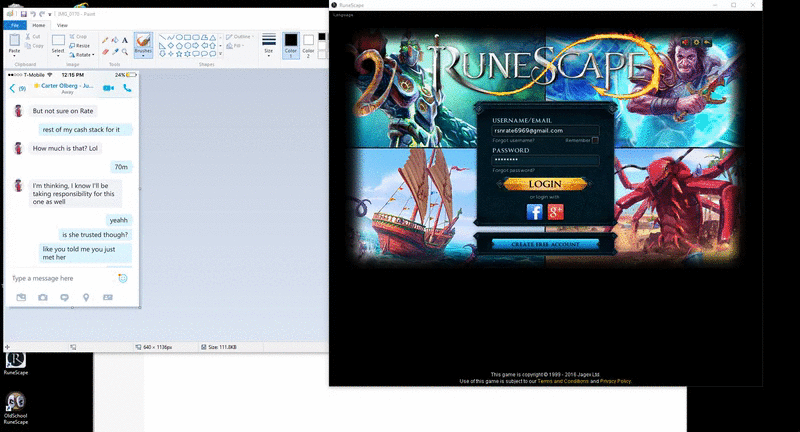800x432 pixels.
Task: Open the Language menu in RuneScape window
Action: coord(343,15)
